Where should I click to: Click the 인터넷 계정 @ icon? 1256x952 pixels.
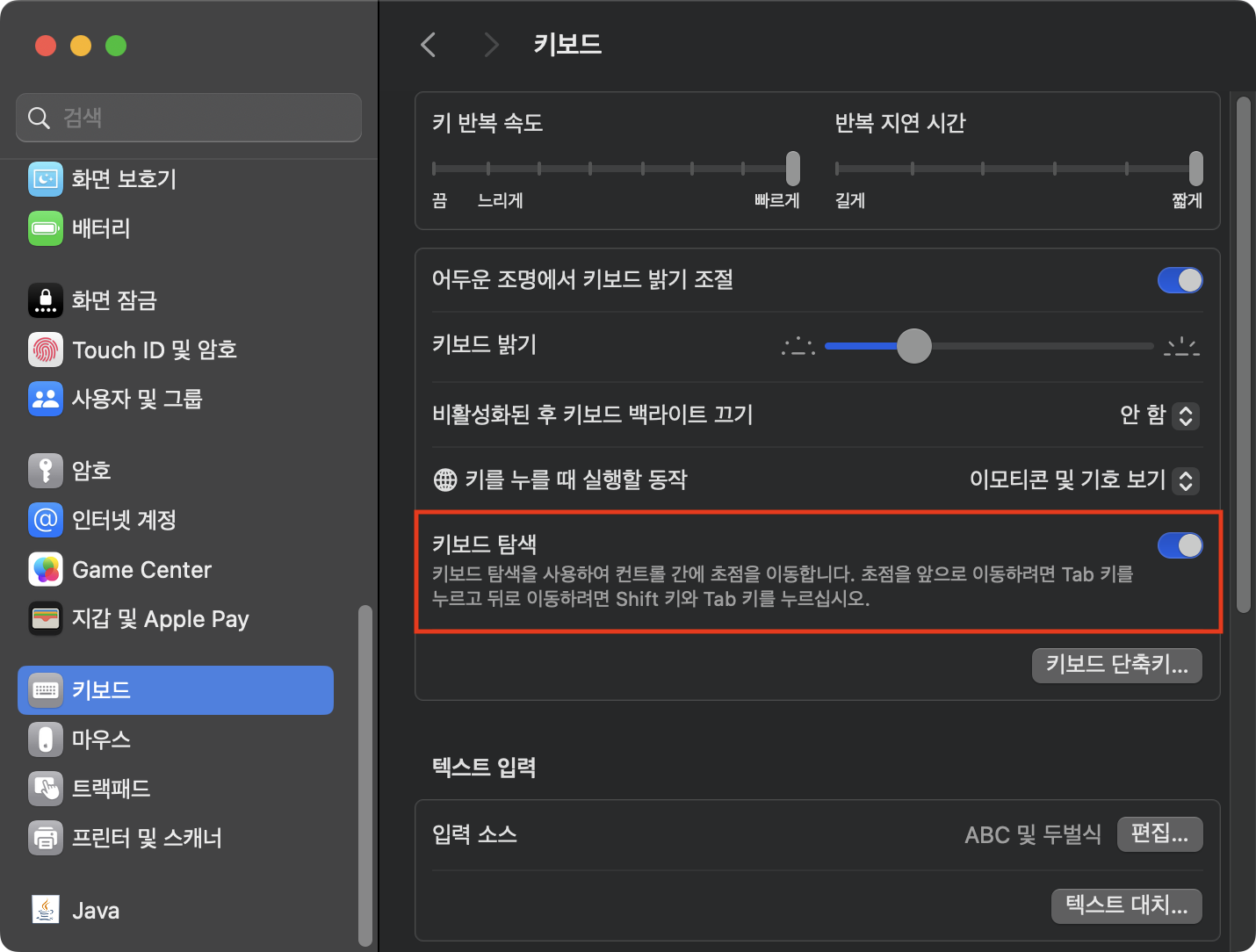46,520
